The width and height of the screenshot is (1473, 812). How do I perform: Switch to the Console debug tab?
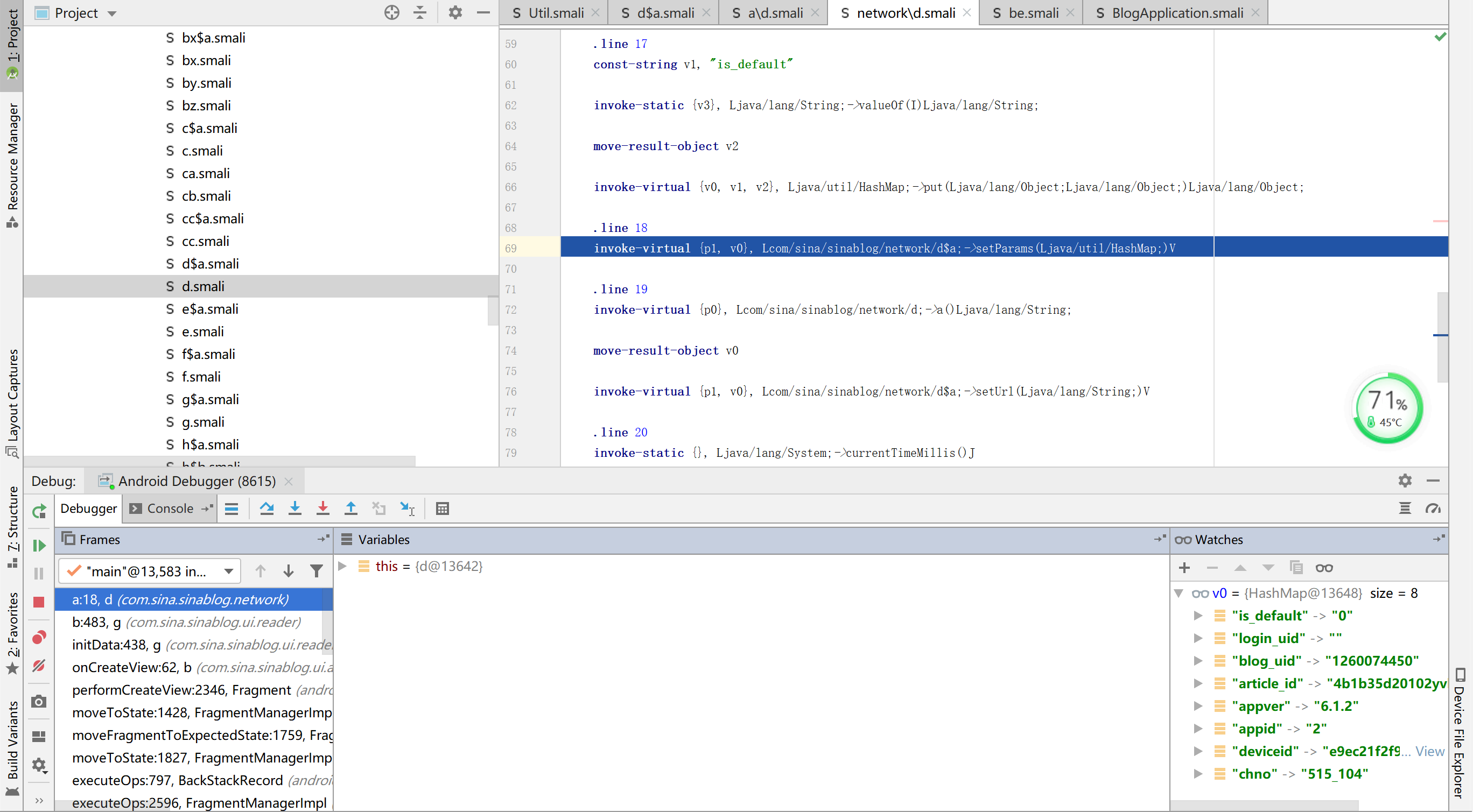[x=169, y=509]
